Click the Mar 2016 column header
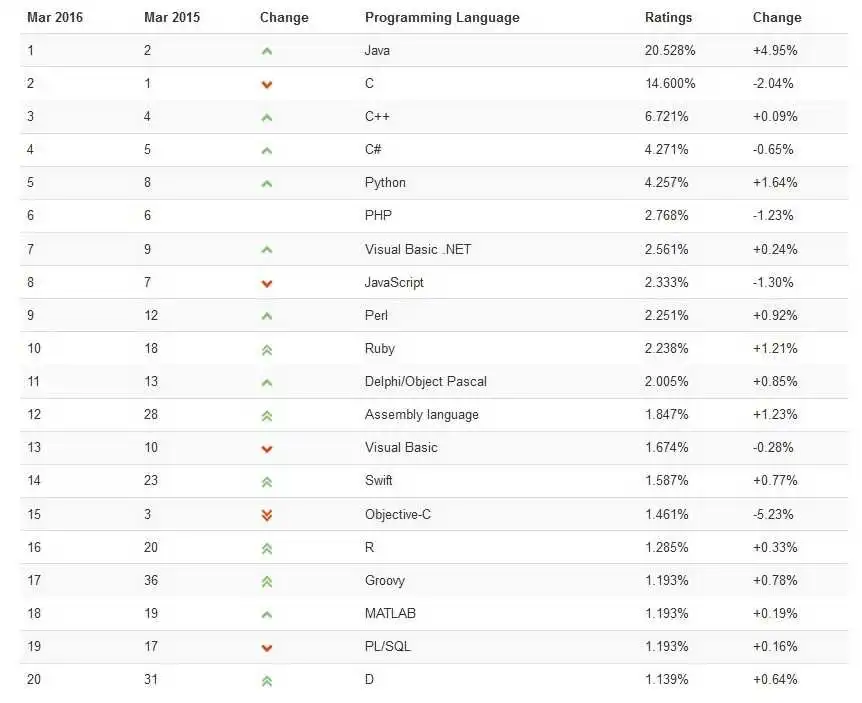The width and height of the screenshot is (862, 703). click(55, 18)
